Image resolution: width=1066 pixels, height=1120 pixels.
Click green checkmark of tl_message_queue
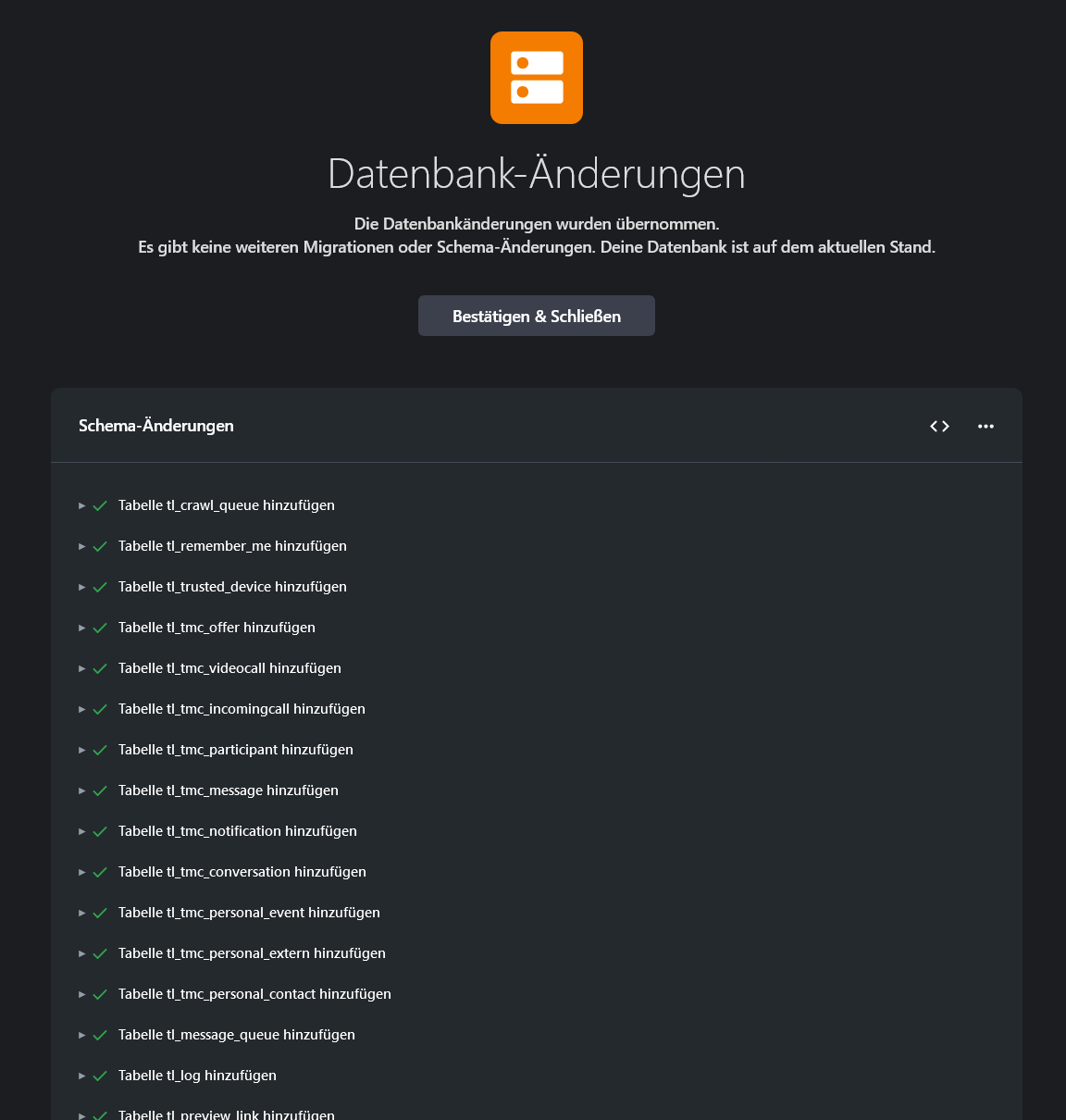point(100,1035)
